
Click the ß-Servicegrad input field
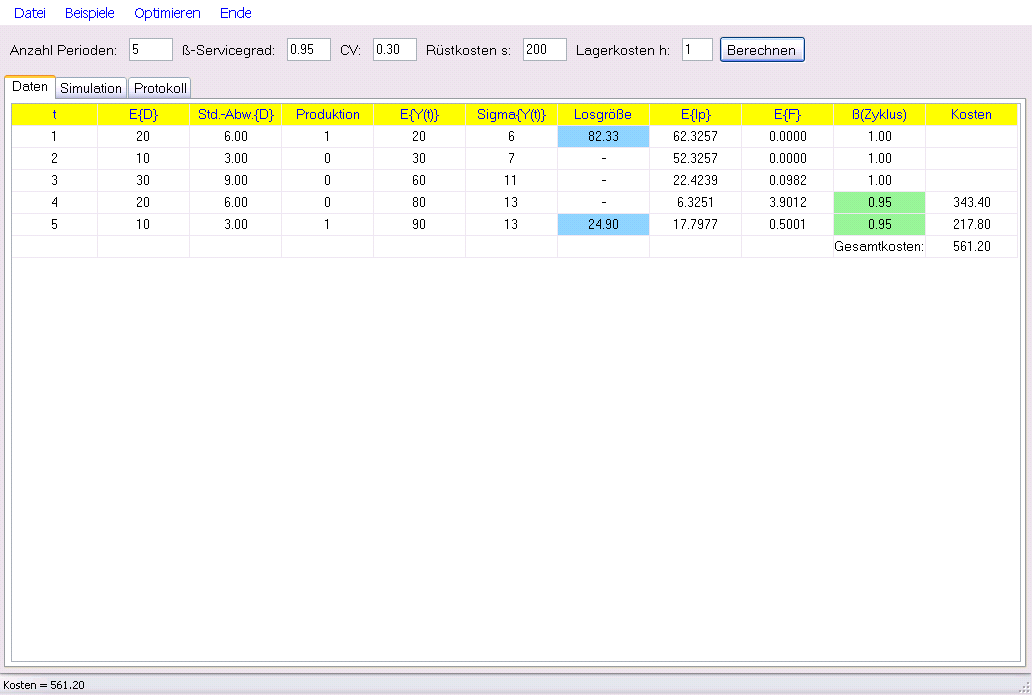(308, 49)
